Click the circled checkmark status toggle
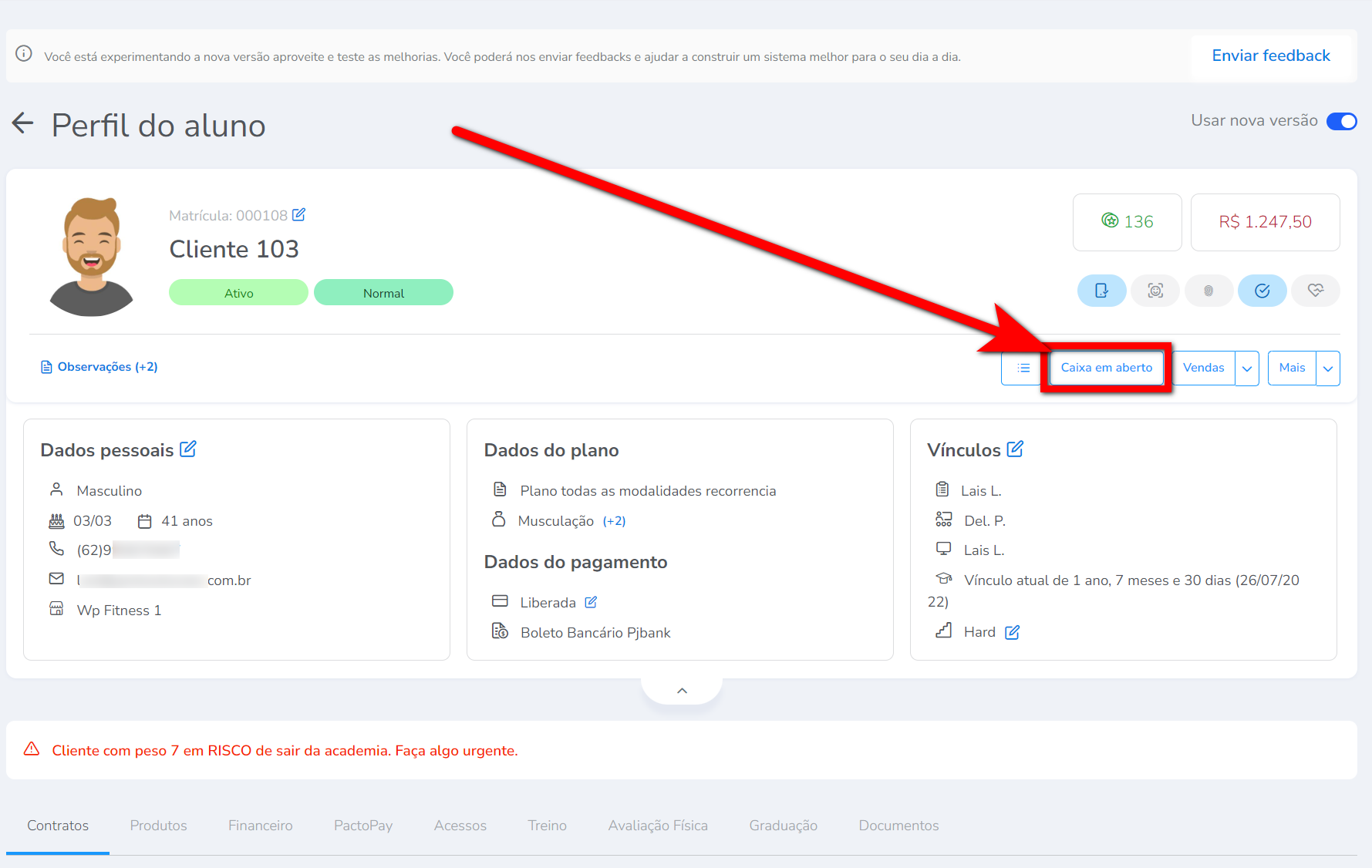 coord(1262,291)
